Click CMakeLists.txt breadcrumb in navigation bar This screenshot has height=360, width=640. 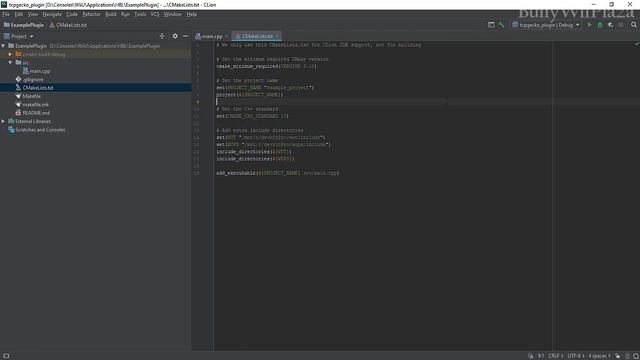point(68,25)
